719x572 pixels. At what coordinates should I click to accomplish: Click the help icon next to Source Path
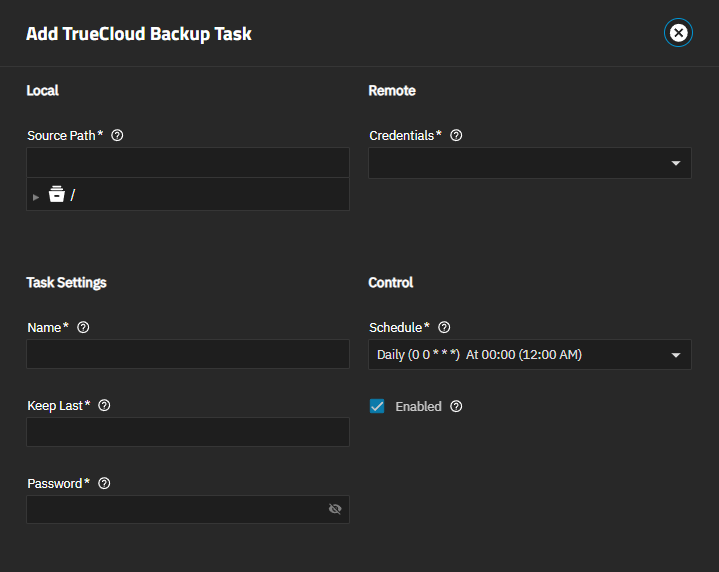coord(117,136)
